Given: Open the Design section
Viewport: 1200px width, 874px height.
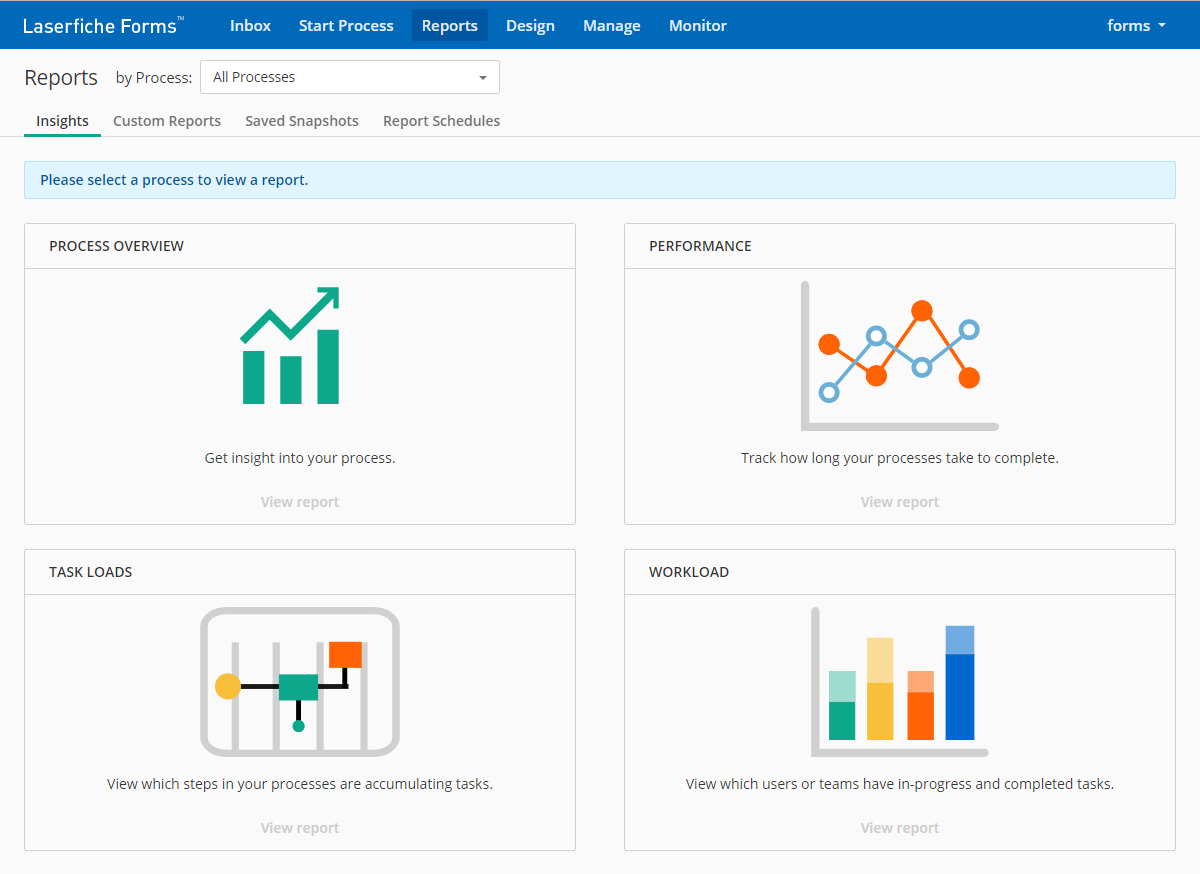Looking at the screenshot, I should point(530,26).
